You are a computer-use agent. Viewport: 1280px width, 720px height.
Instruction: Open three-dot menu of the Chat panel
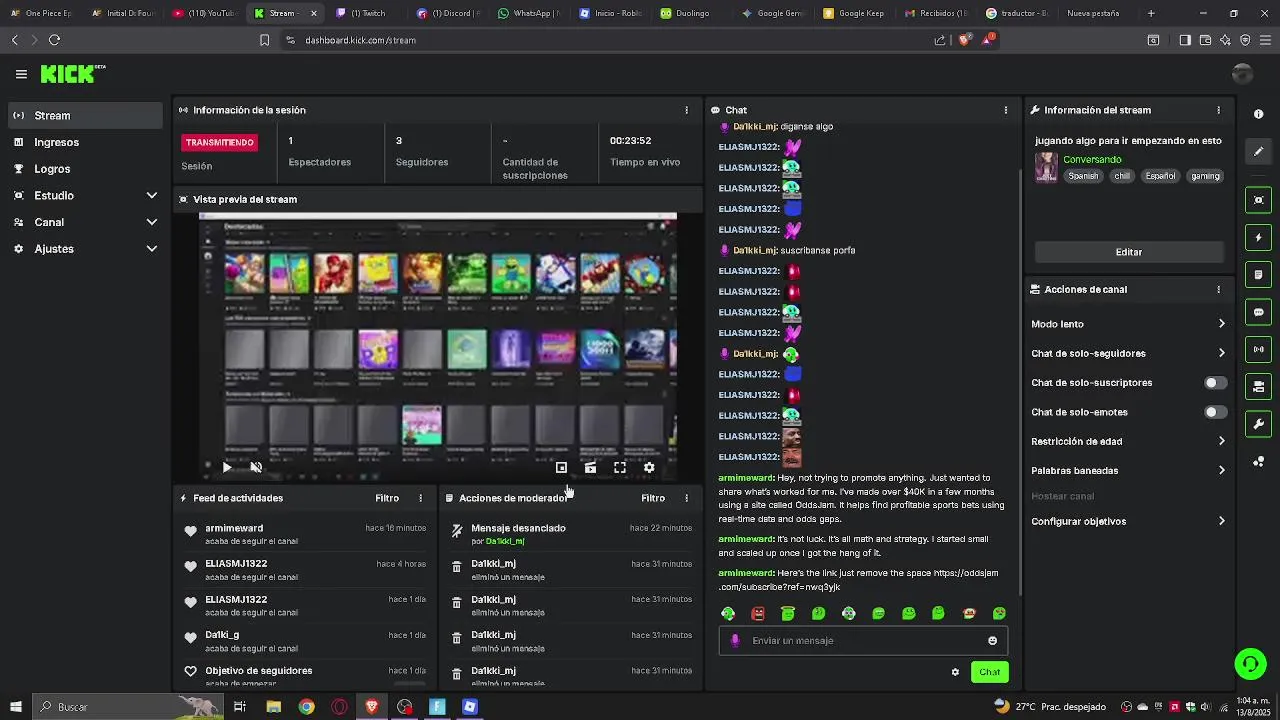tap(1006, 110)
